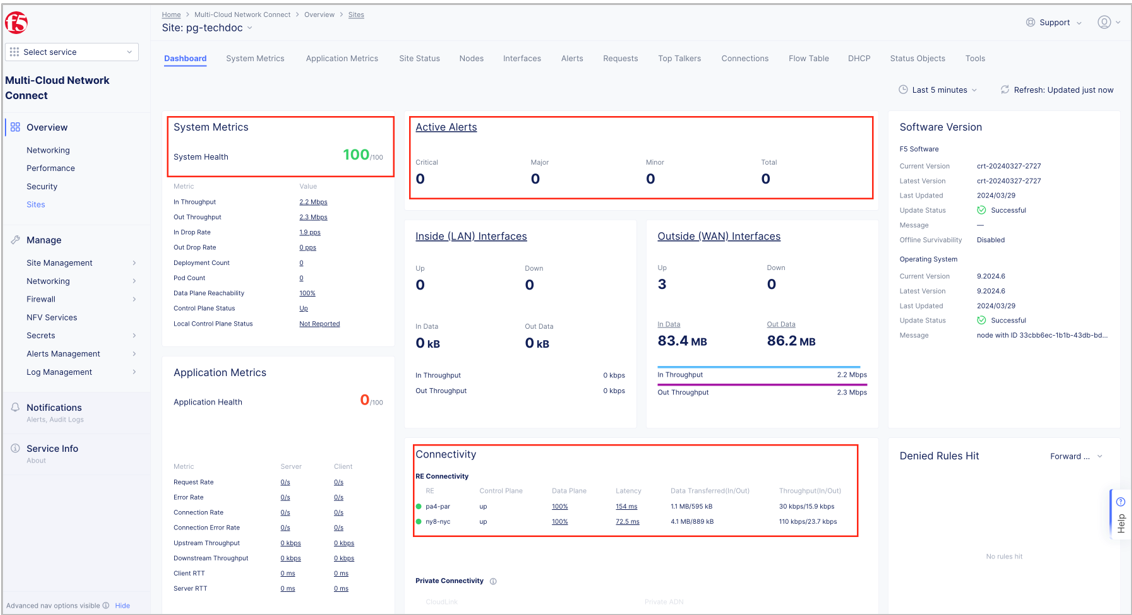Click the clock icon beside Last 5 minutes
The width and height of the screenshot is (1132, 615).
coord(902,90)
